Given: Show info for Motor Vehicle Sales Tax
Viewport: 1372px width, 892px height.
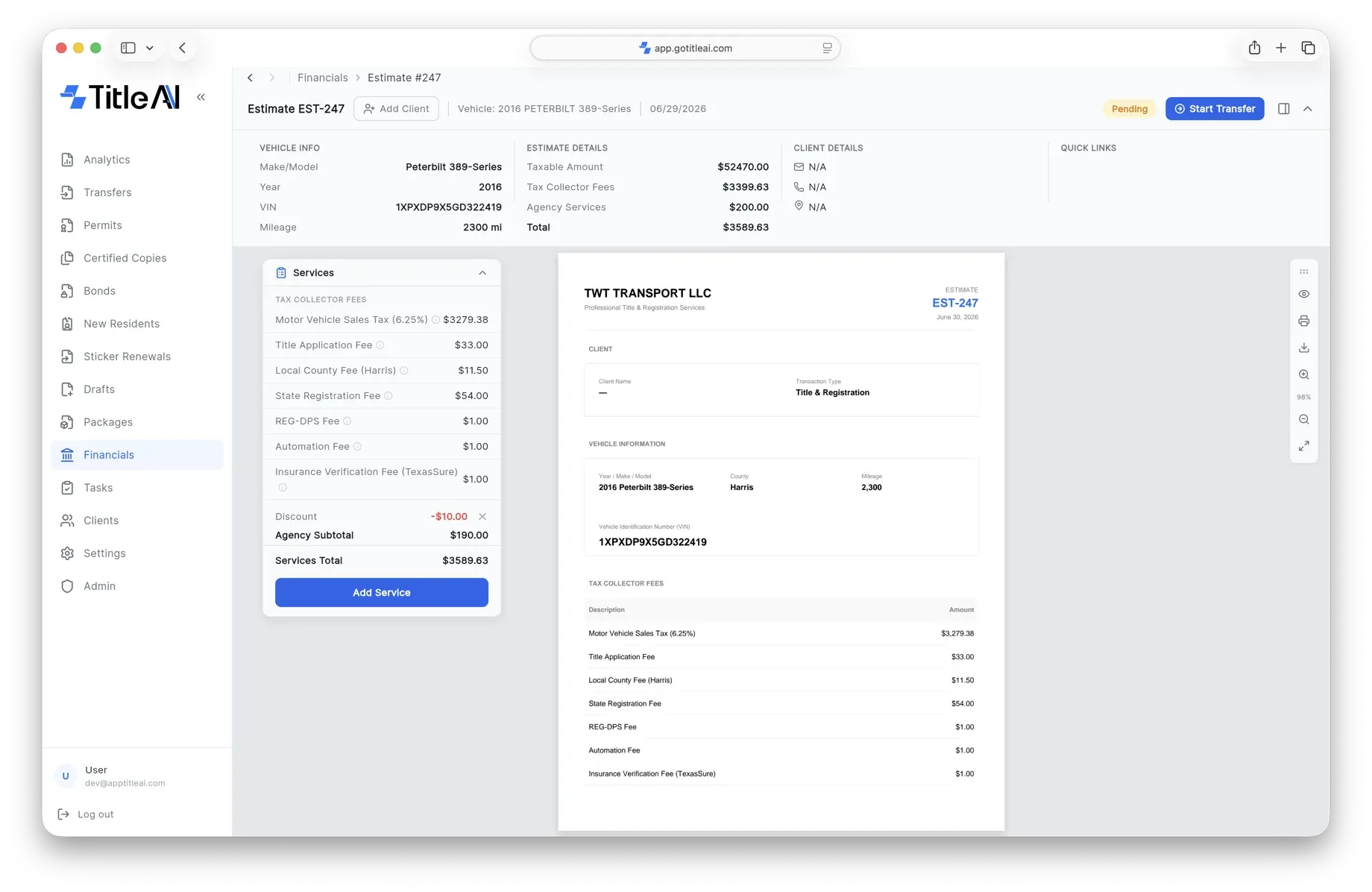Looking at the screenshot, I should (x=435, y=320).
